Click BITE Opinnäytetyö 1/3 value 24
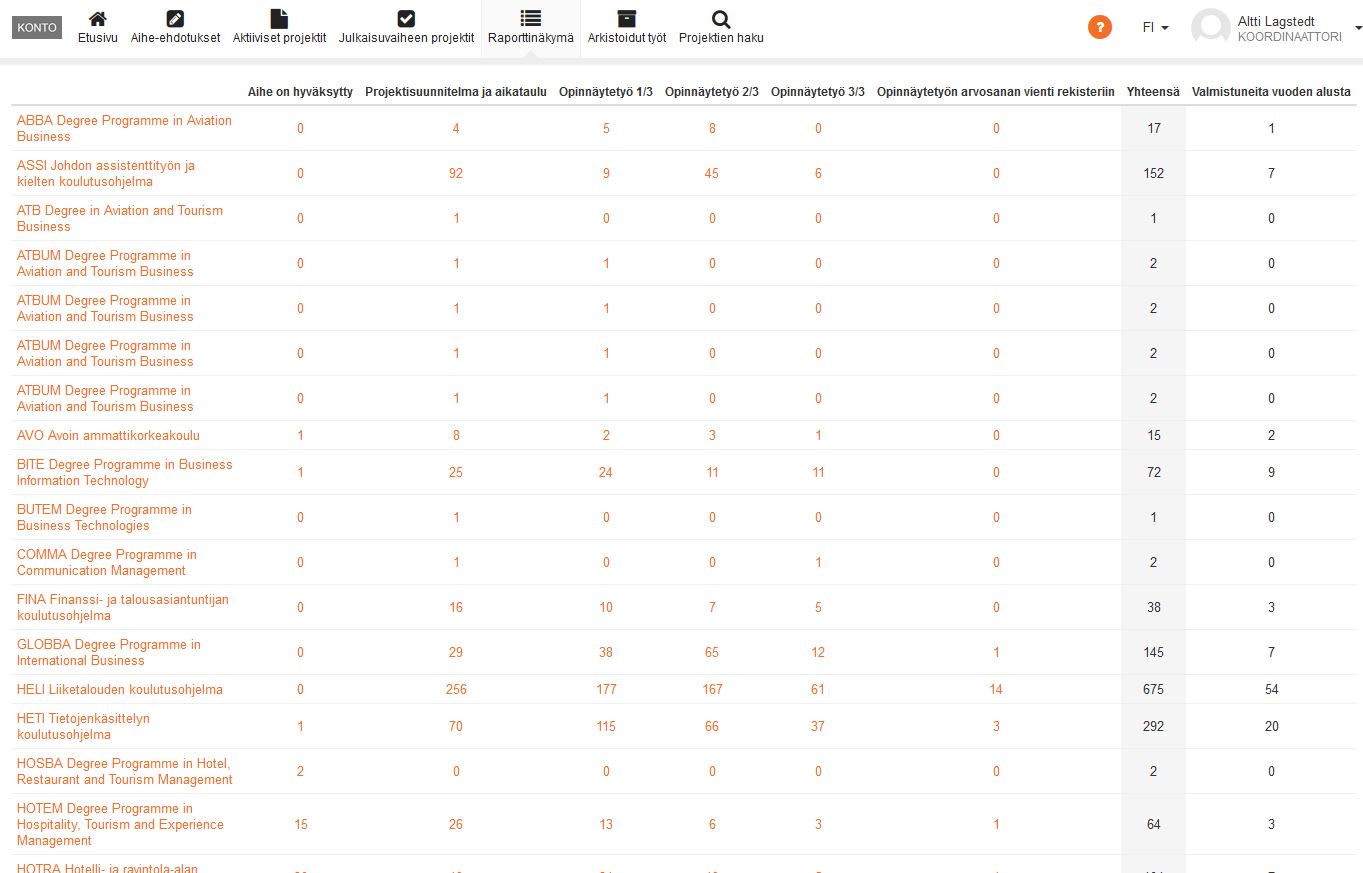 pos(606,472)
